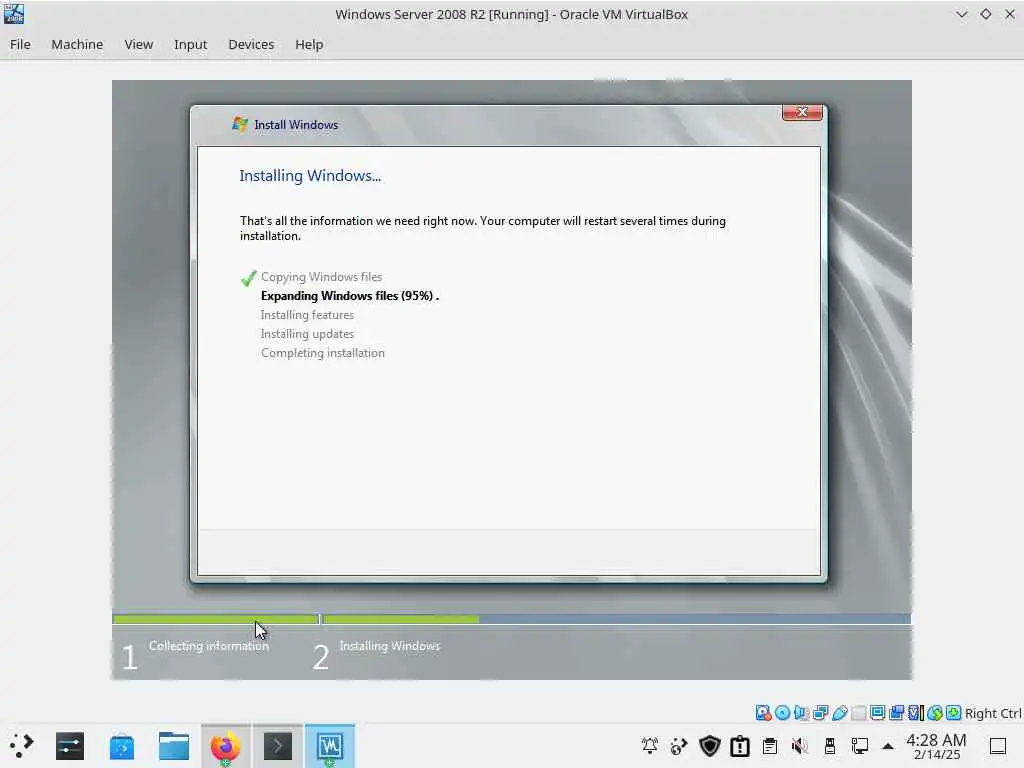Open the clipboard manager tray icon

pyautogui.click(x=770, y=746)
